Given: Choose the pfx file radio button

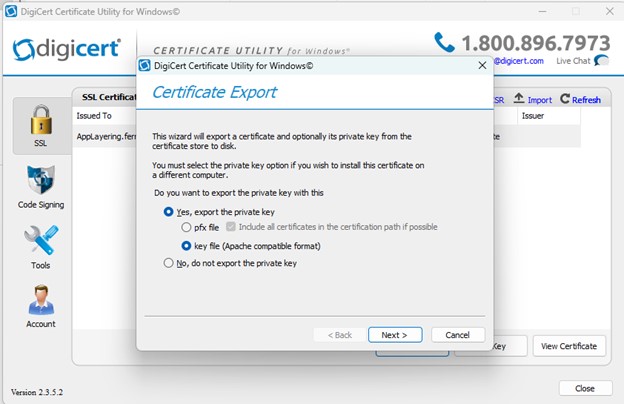Looking at the screenshot, I should point(186,227).
